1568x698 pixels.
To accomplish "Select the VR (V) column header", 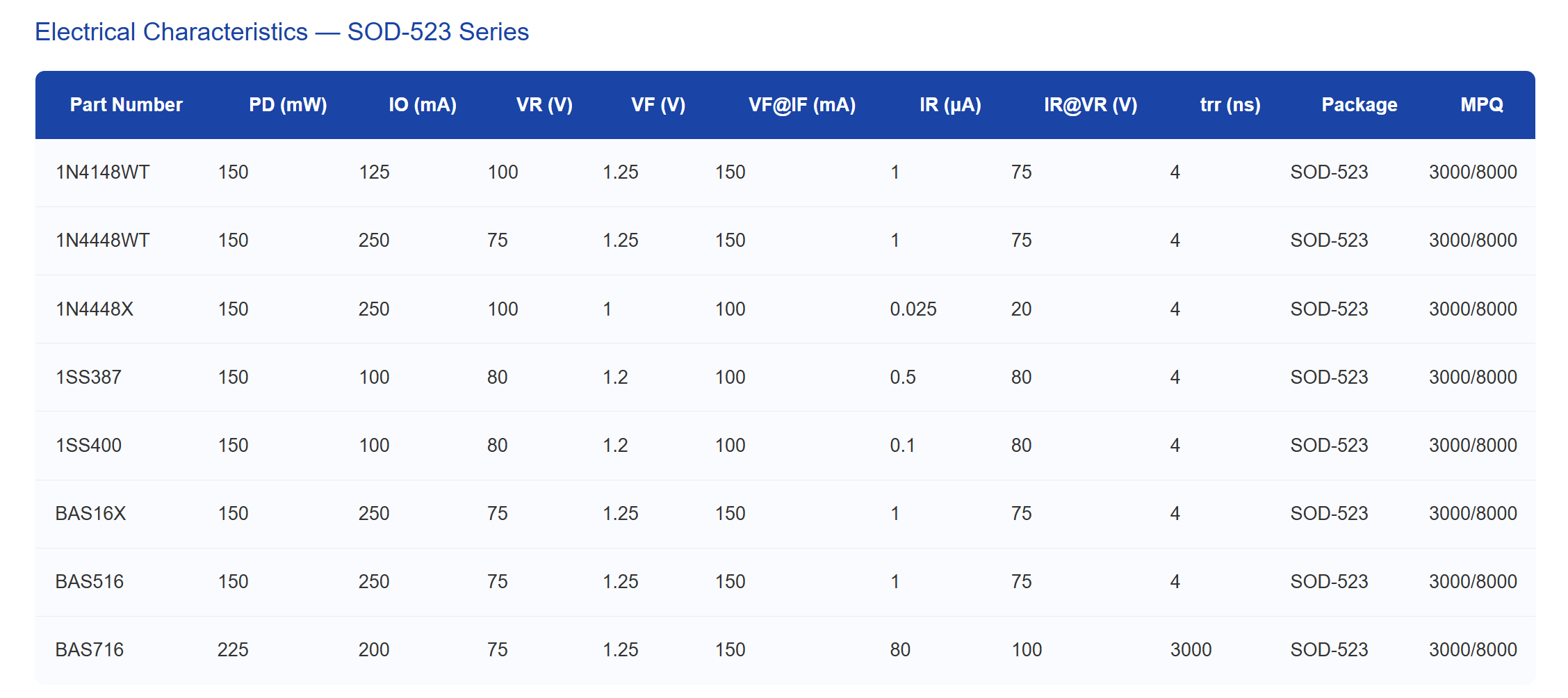I will coord(544,105).
